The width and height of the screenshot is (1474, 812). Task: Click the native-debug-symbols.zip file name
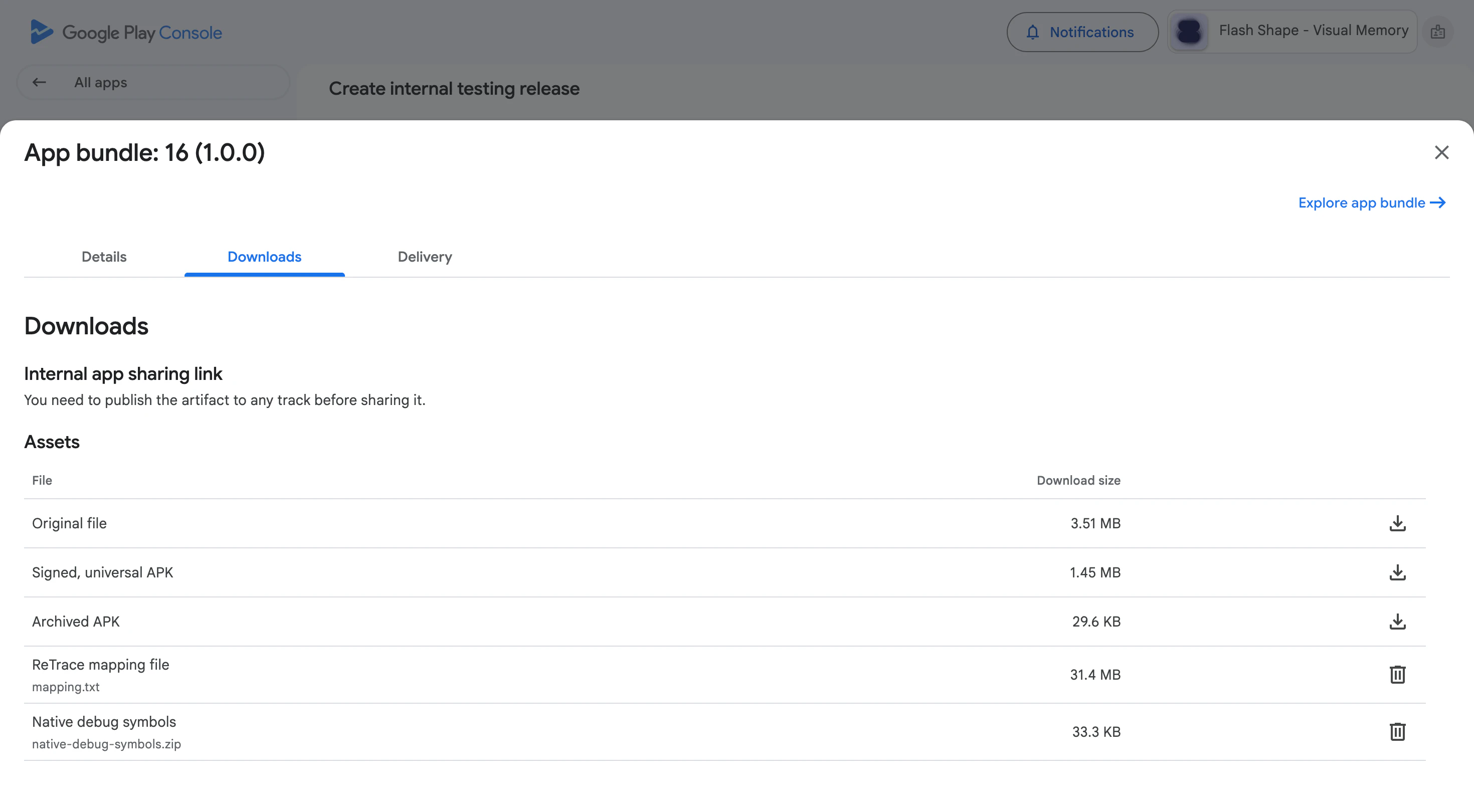[x=106, y=744]
